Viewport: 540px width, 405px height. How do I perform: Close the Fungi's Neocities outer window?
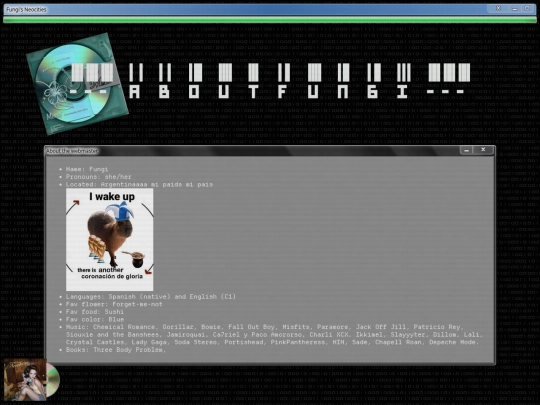(498, 8)
